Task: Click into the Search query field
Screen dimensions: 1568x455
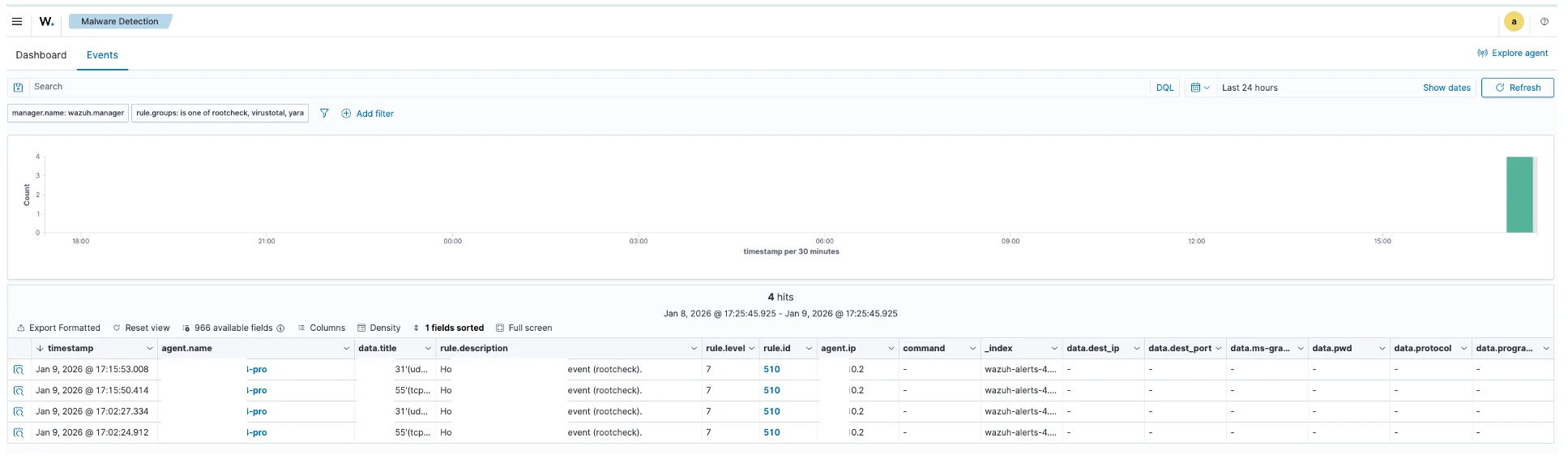Action: [567, 87]
